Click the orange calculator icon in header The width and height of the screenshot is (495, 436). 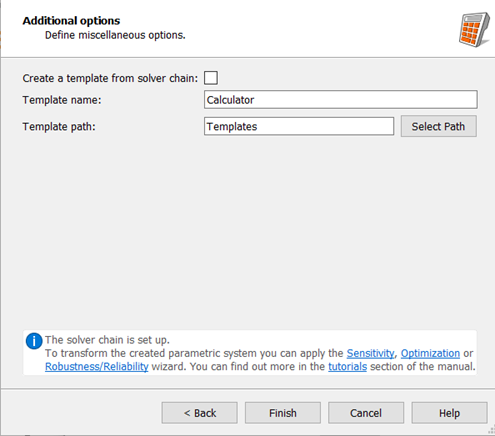[x=474, y=30]
